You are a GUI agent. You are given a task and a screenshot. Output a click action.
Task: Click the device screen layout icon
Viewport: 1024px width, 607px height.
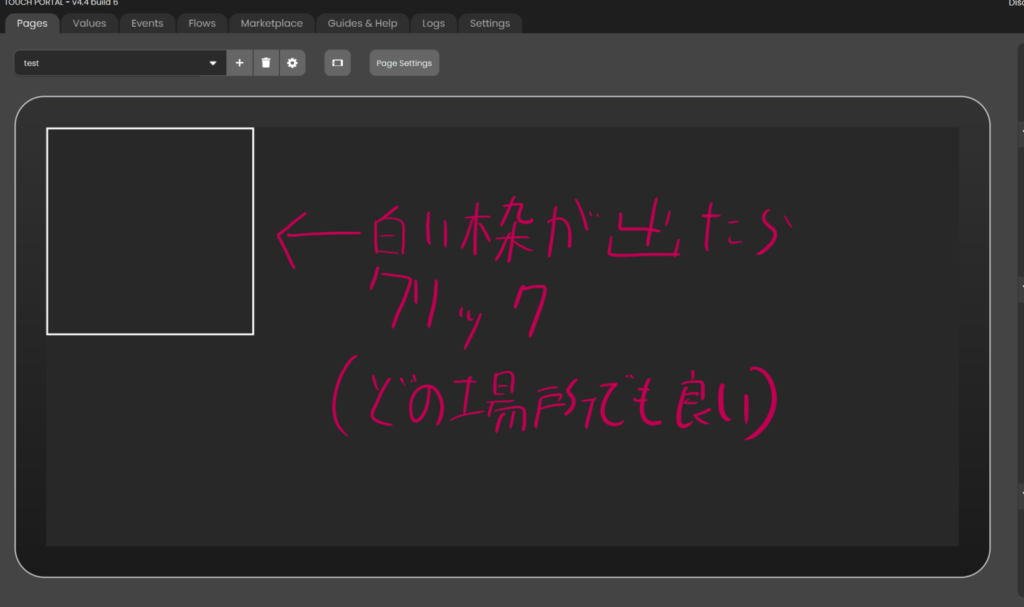click(337, 63)
